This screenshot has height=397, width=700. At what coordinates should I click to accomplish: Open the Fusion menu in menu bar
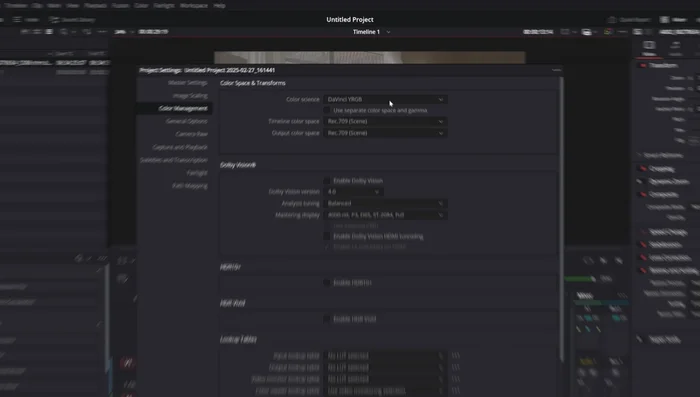(x=120, y=6)
